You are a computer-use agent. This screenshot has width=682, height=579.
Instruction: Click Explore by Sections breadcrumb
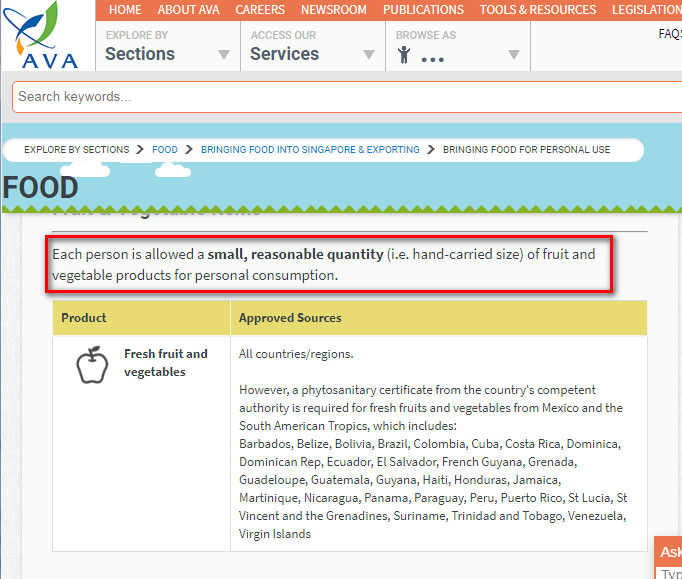click(77, 150)
